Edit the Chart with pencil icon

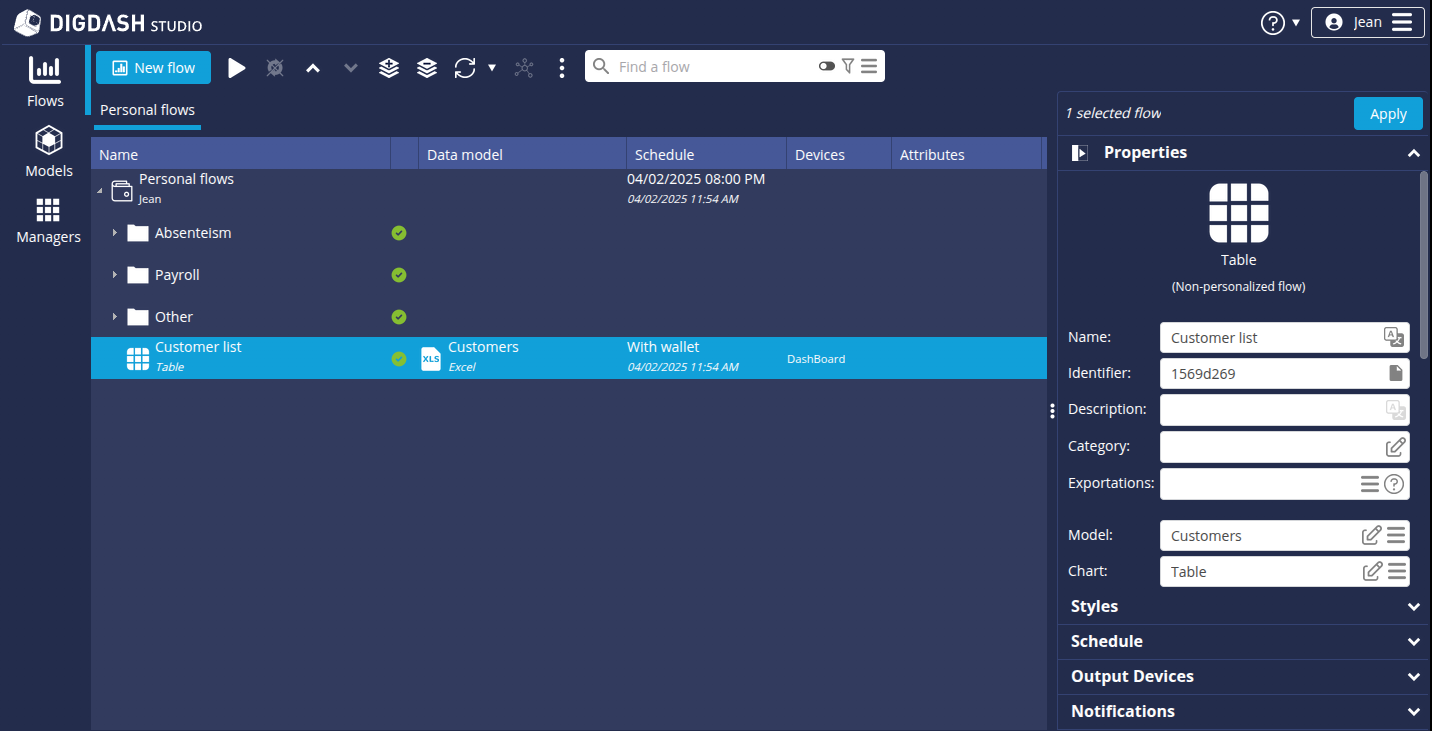(x=1372, y=571)
